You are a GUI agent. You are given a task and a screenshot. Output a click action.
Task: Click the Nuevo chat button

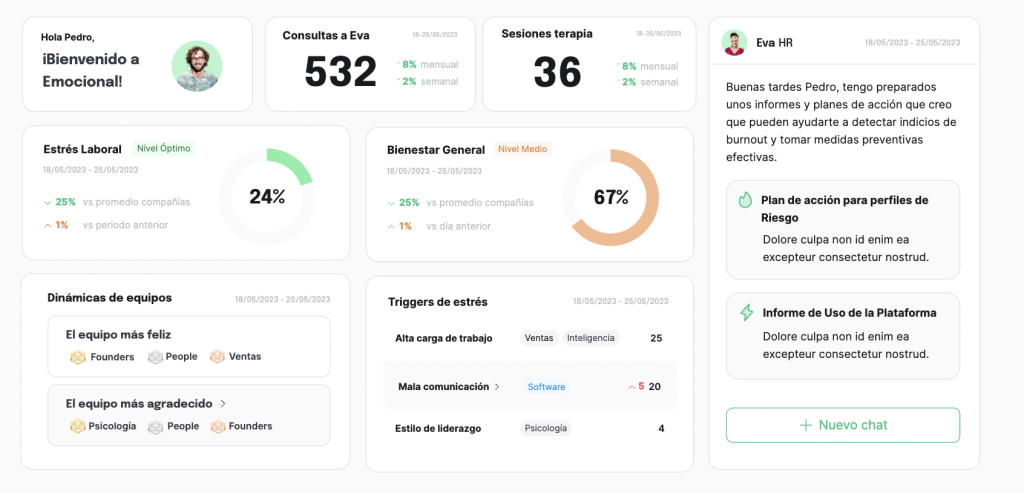tap(843, 425)
